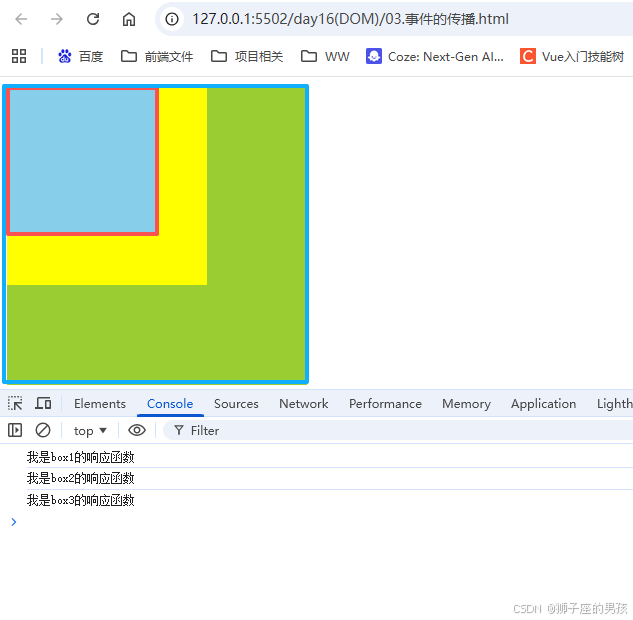Open the WW bookmark folder
Screen dimensions: 633x620
click(x=325, y=56)
